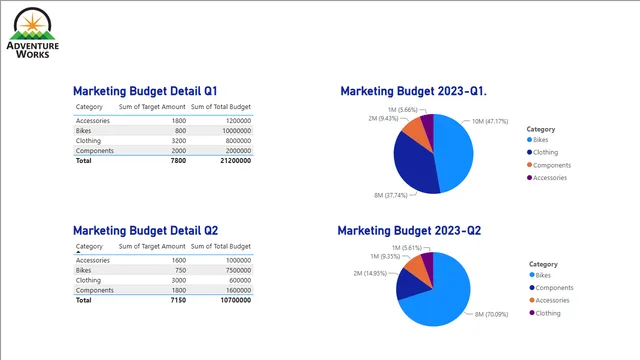
Task: Sort Q1 table by Sum of Total Budget
Action: click(220, 107)
